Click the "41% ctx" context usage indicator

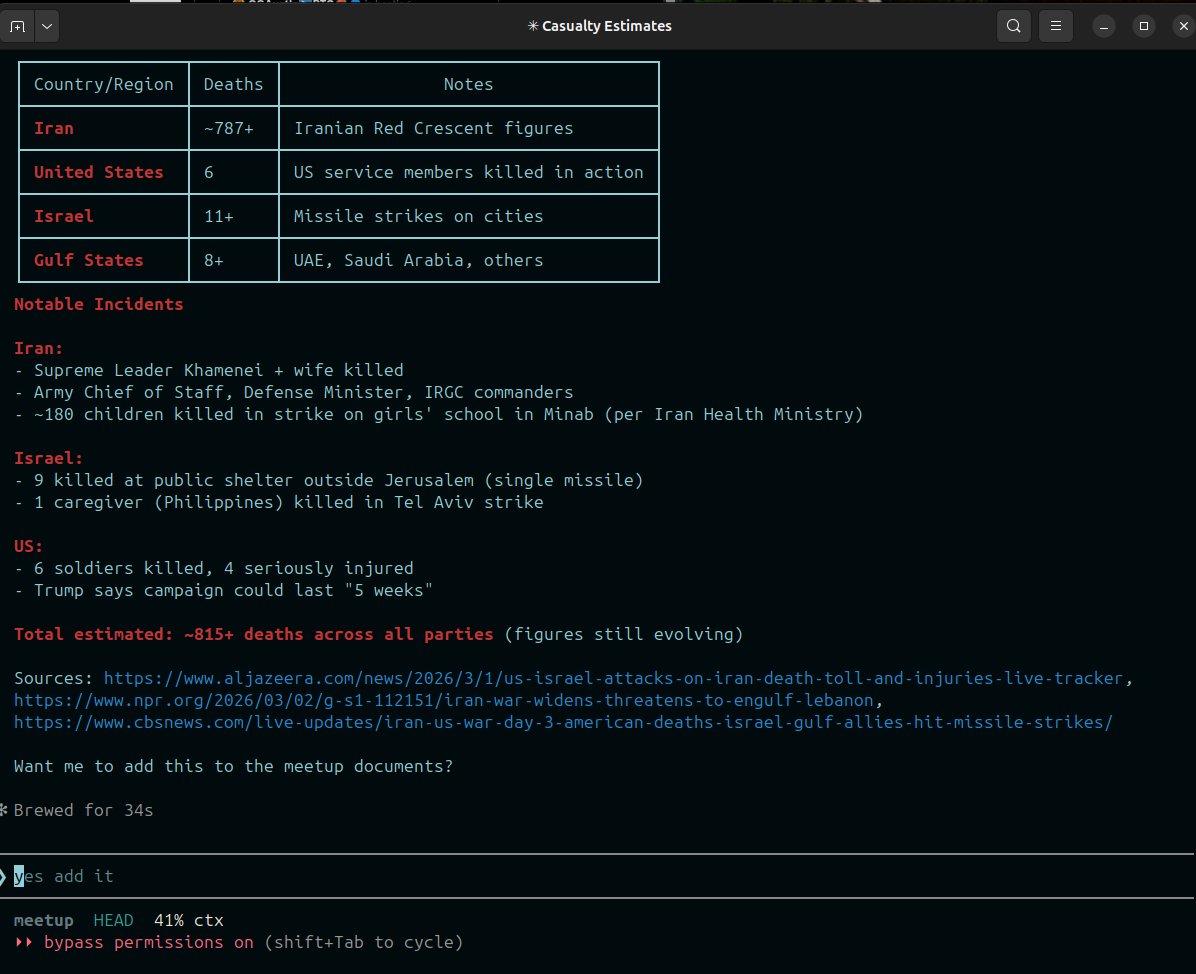point(188,921)
